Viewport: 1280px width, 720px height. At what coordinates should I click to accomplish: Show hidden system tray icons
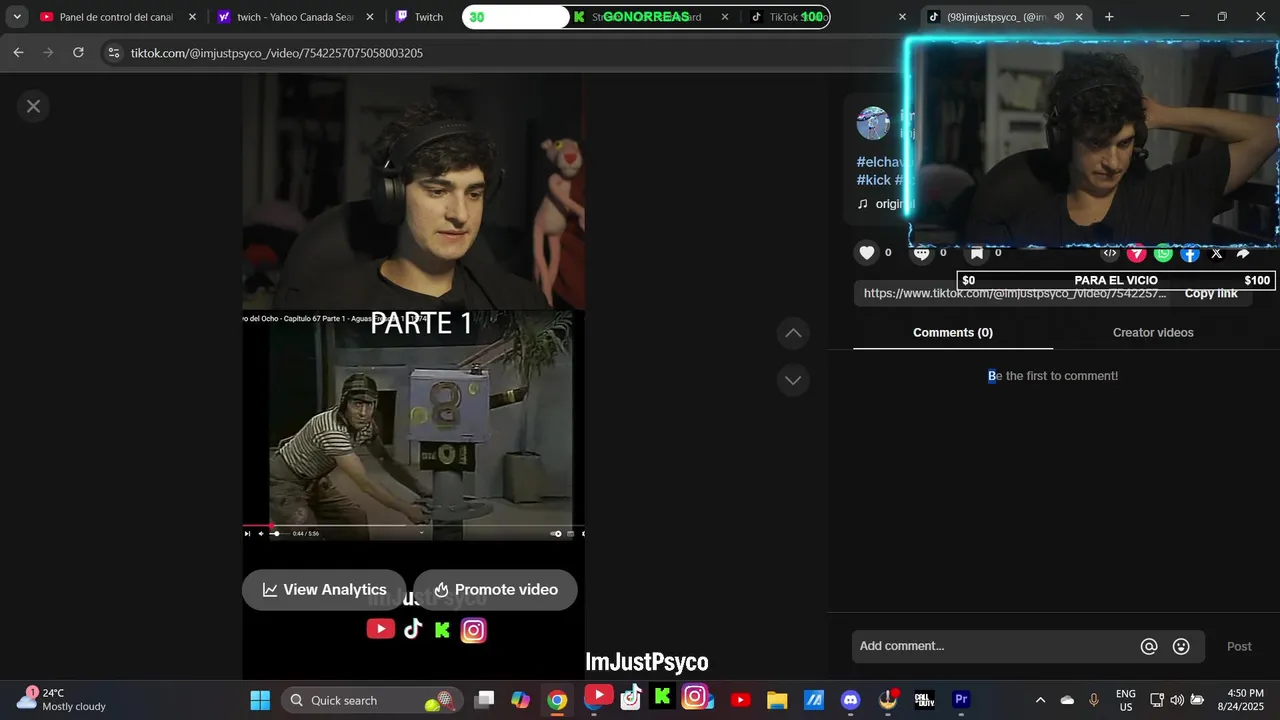coord(1040,700)
